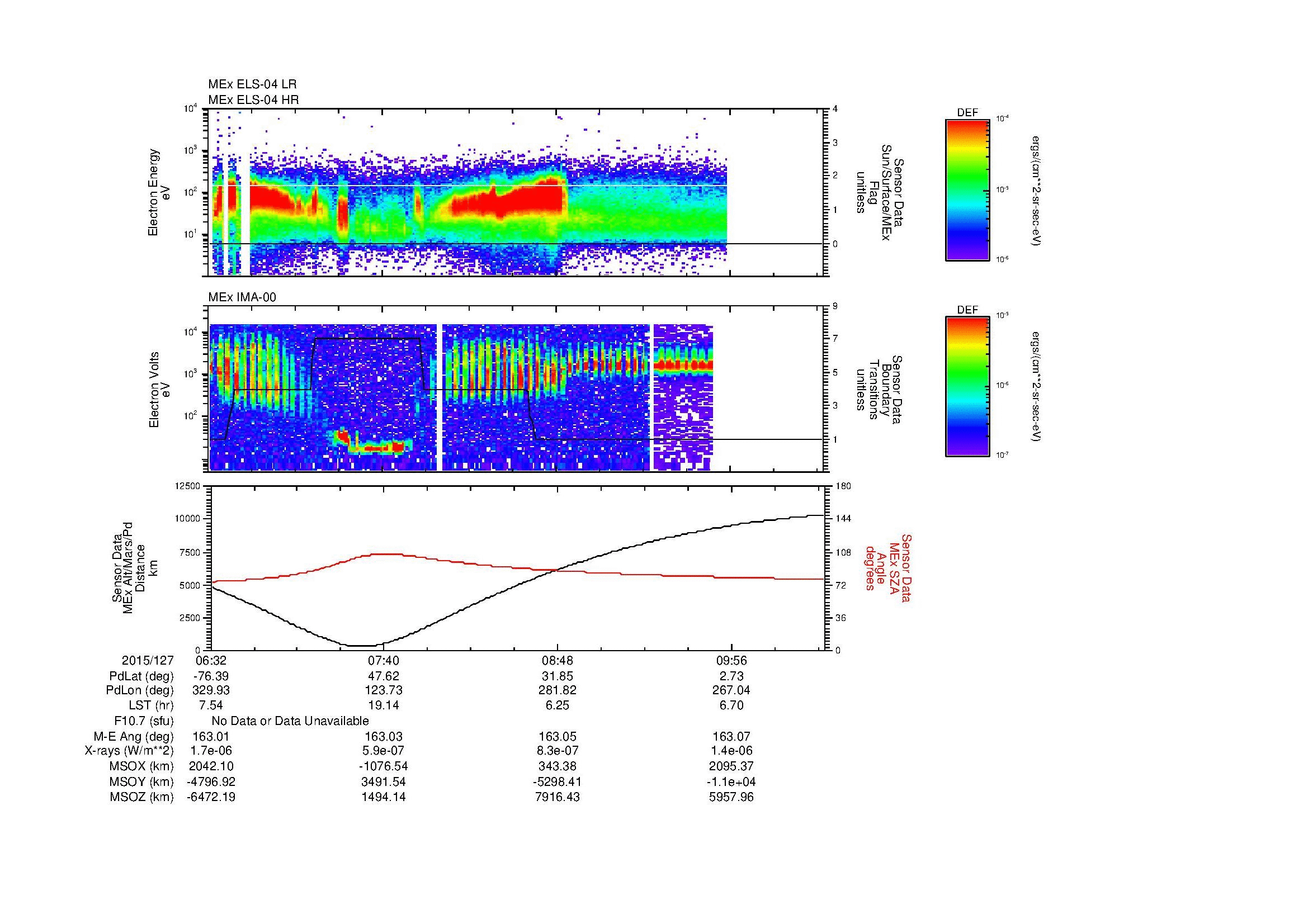
Task: Click the 12500 altitude axis tick label
Action: [x=188, y=486]
